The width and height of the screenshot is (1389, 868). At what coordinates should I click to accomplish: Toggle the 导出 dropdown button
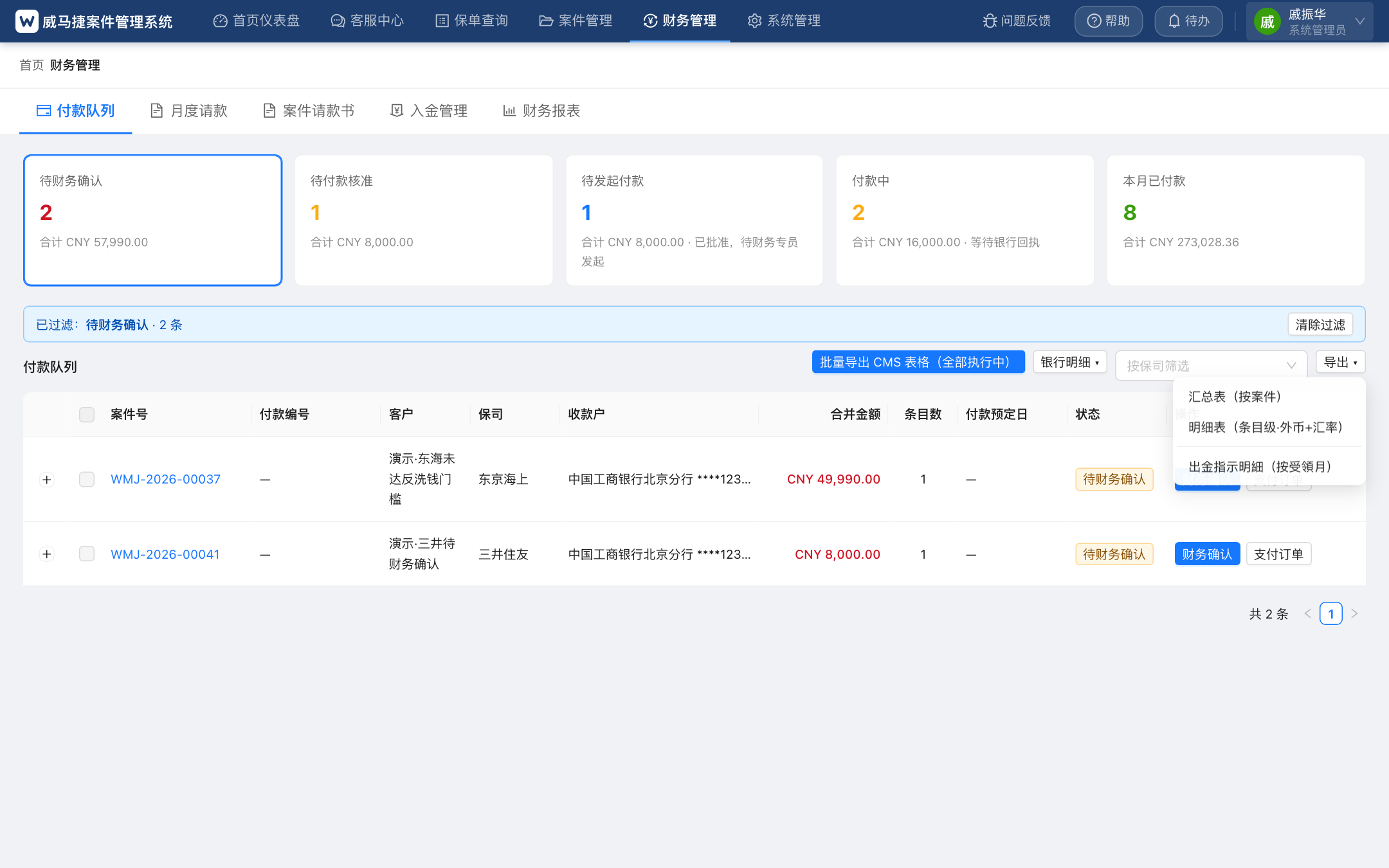tap(1340, 362)
